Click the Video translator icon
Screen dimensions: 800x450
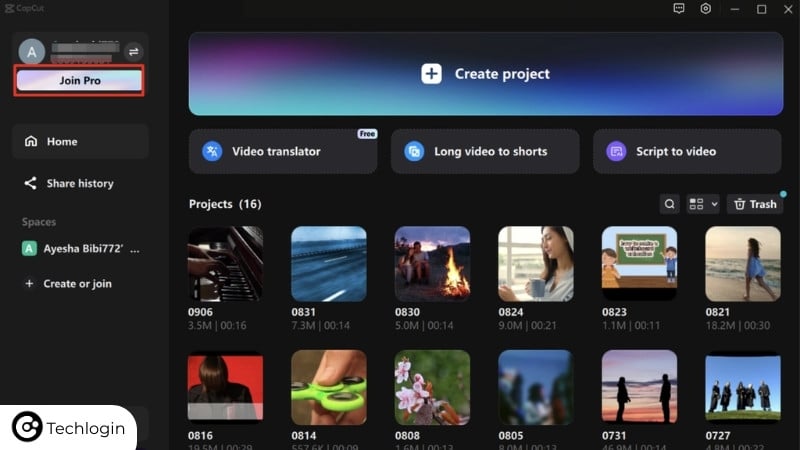click(212, 151)
